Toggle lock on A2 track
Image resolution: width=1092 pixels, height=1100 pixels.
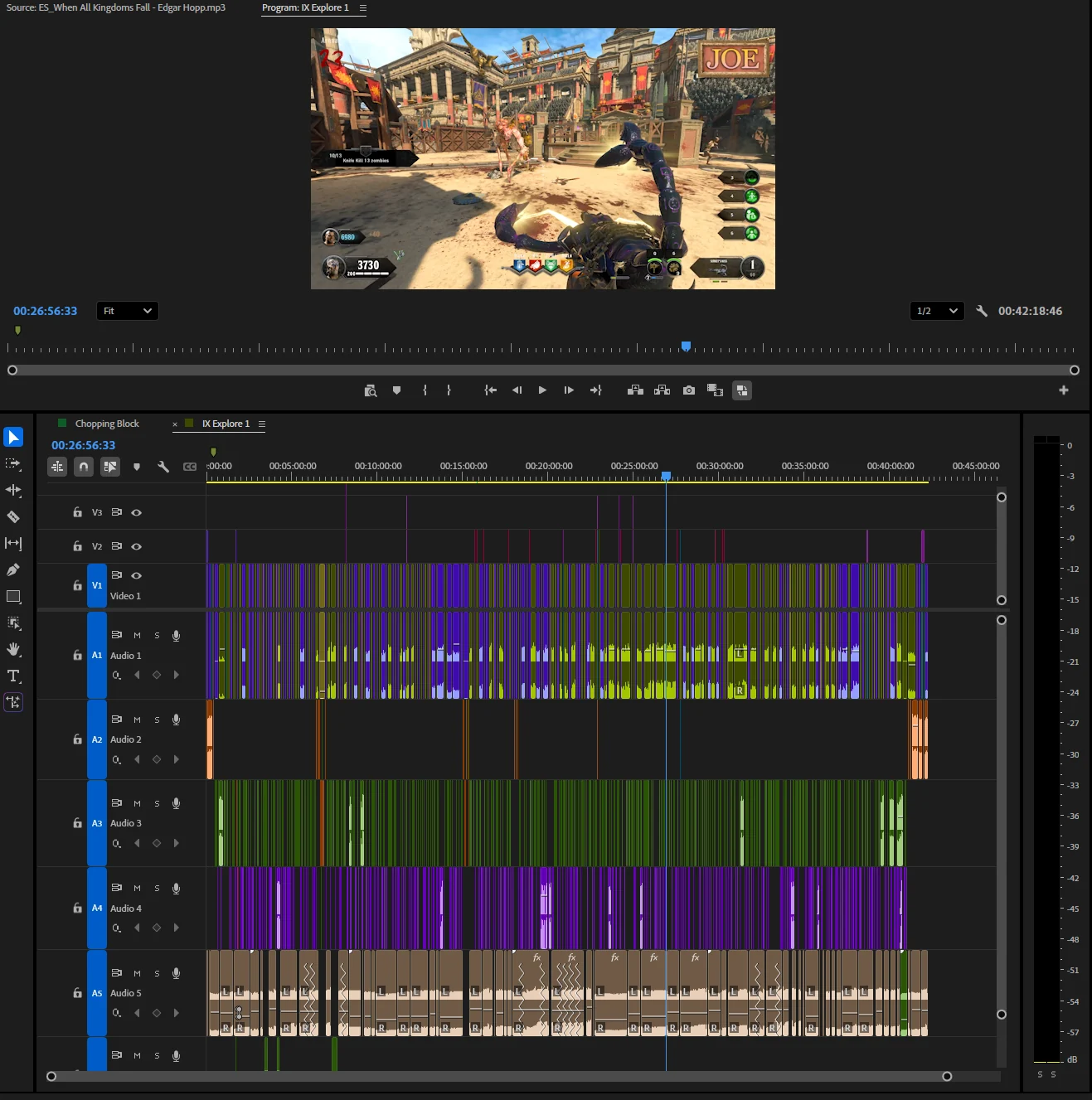point(77,739)
